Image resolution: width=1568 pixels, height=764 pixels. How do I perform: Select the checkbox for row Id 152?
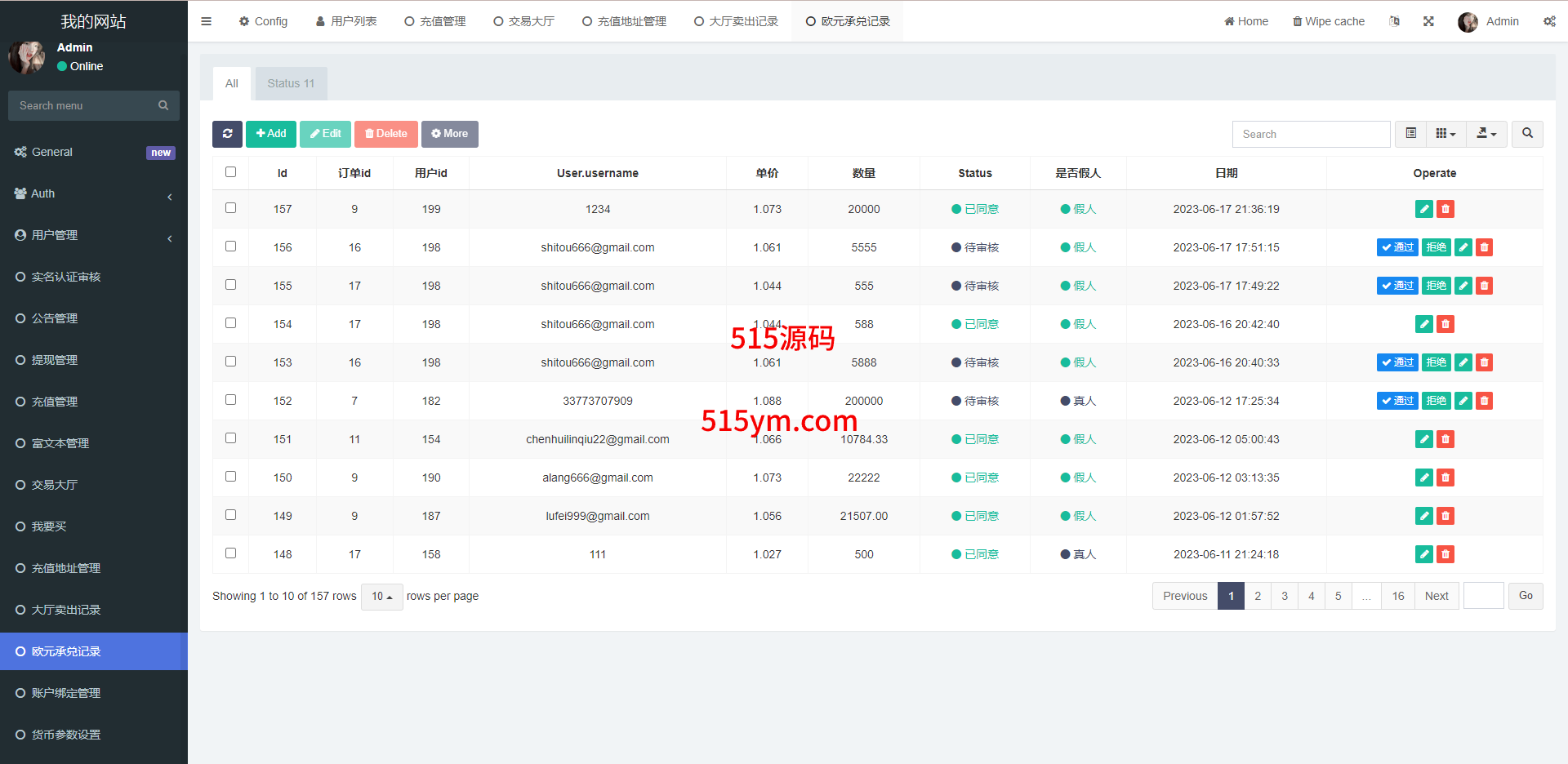230,400
